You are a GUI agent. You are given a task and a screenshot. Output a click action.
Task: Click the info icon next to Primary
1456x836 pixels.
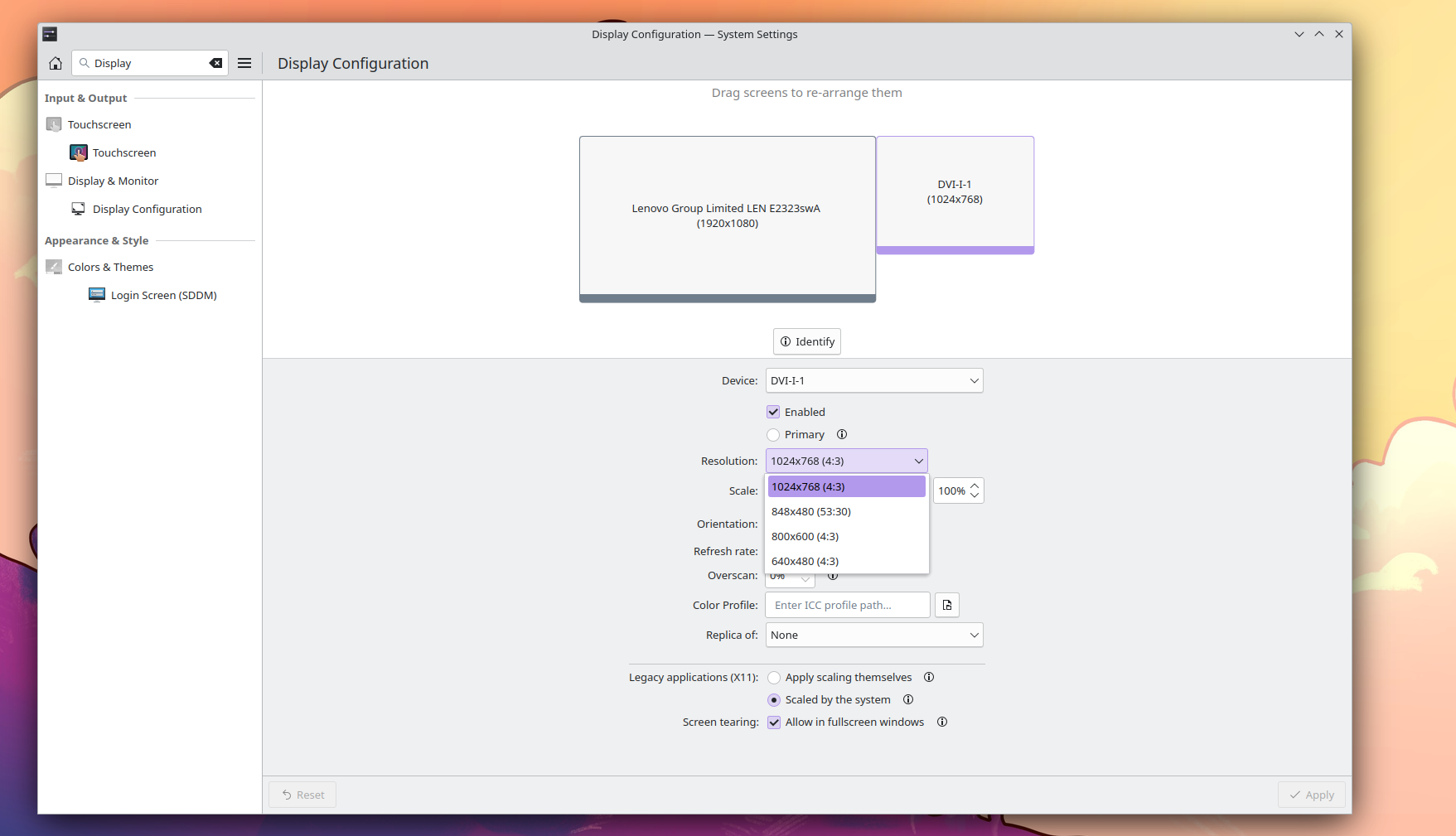point(842,435)
